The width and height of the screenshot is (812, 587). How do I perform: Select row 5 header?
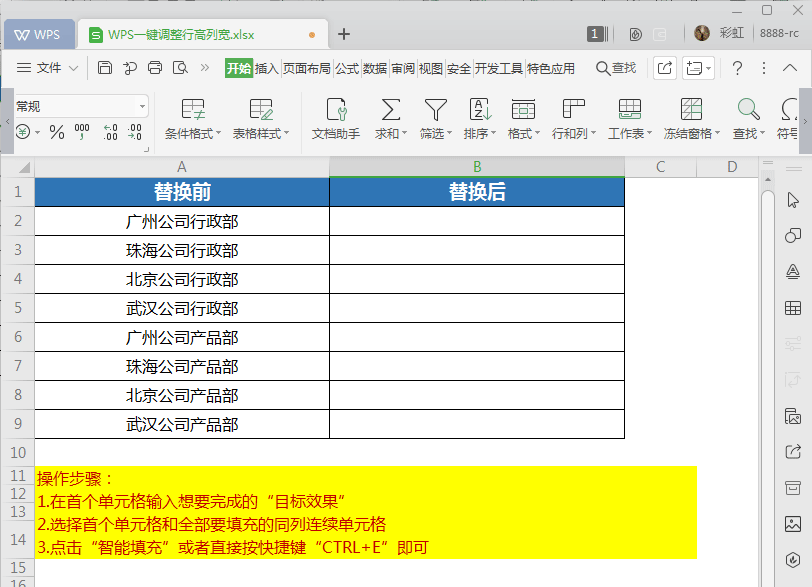pyautogui.click(x=18, y=308)
